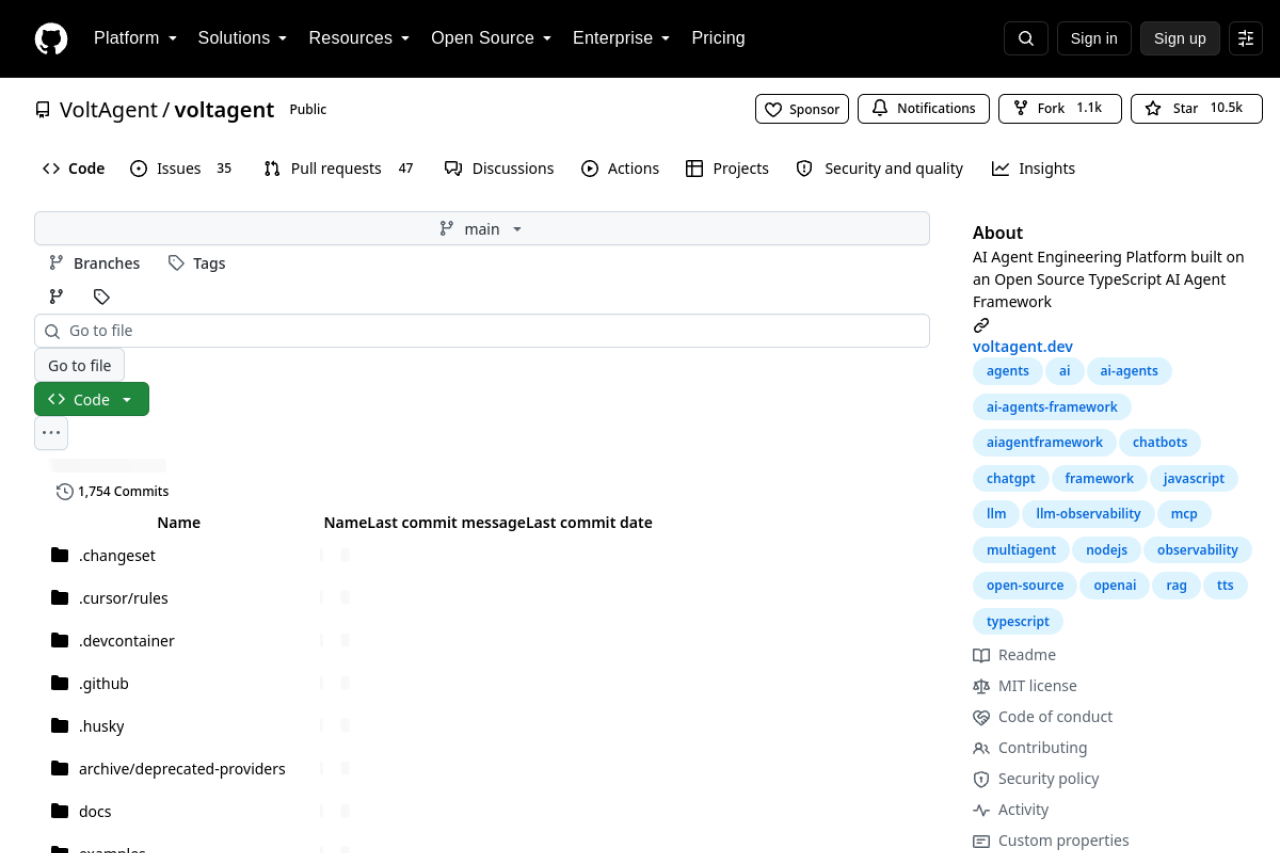Open the Tags link
The height and width of the screenshot is (853, 1280).
coord(196,263)
